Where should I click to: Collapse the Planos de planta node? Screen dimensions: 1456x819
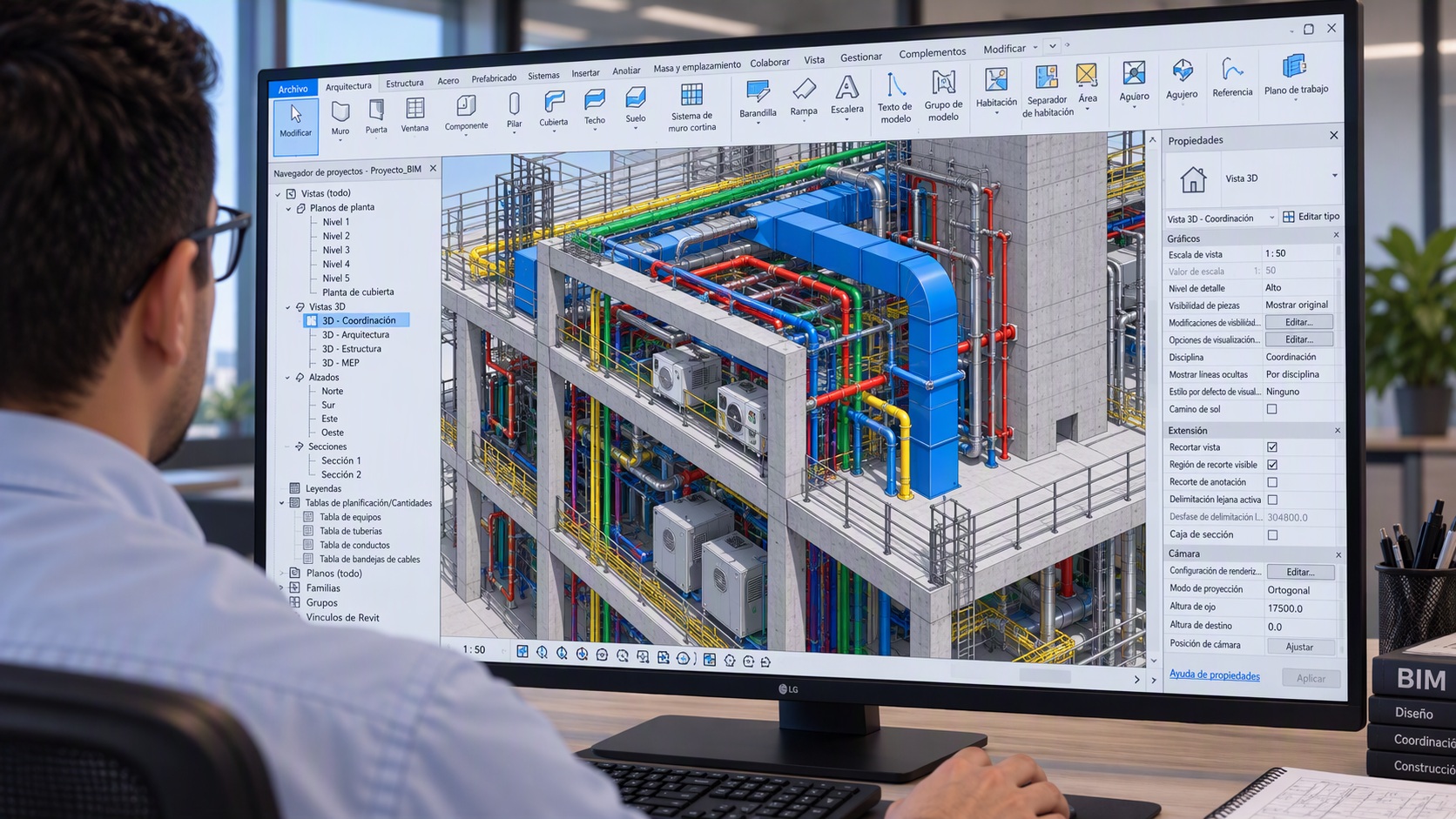(289, 209)
